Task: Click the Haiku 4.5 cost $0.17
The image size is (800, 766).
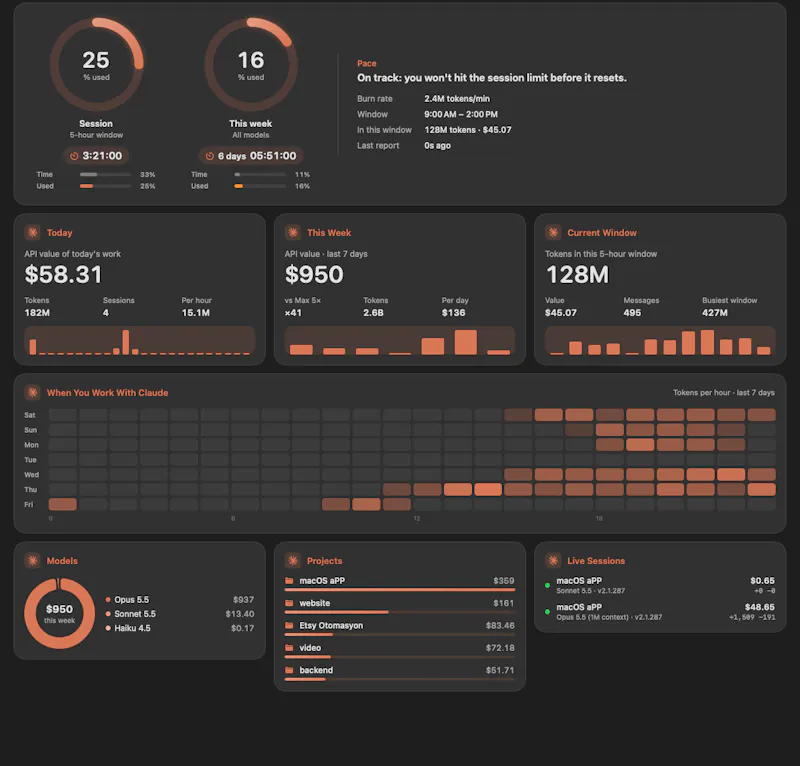Action: (242, 628)
